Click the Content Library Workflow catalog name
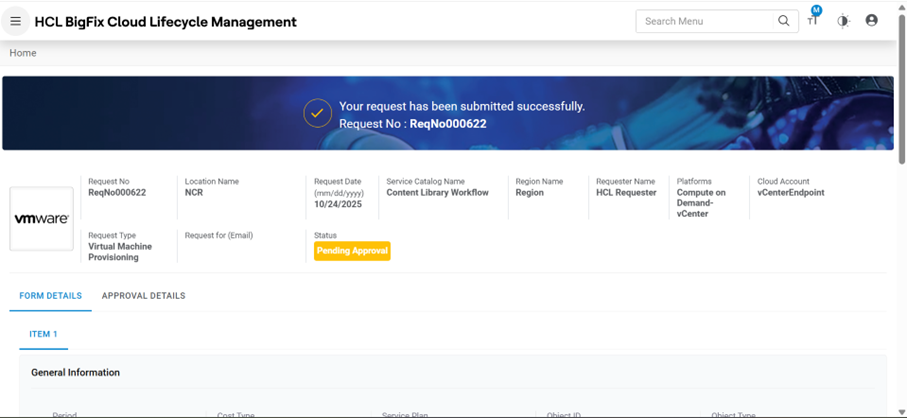Screen dimensions: 907x418 click(437, 193)
